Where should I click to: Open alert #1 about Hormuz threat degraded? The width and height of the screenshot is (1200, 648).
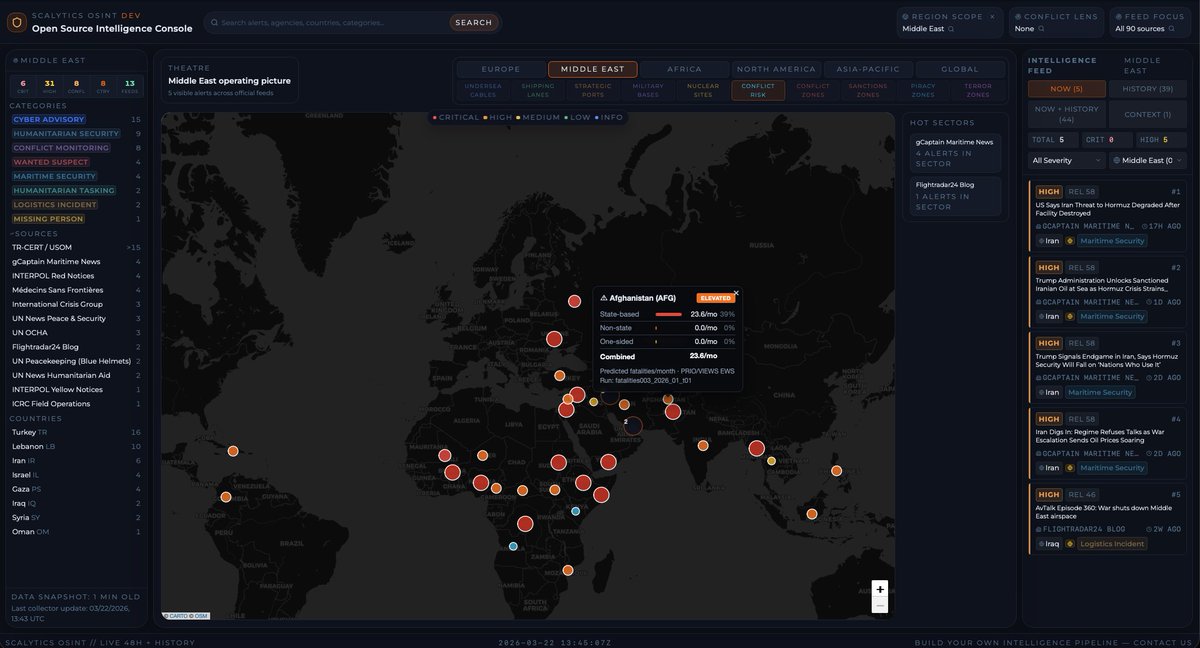click(1107, 215)
